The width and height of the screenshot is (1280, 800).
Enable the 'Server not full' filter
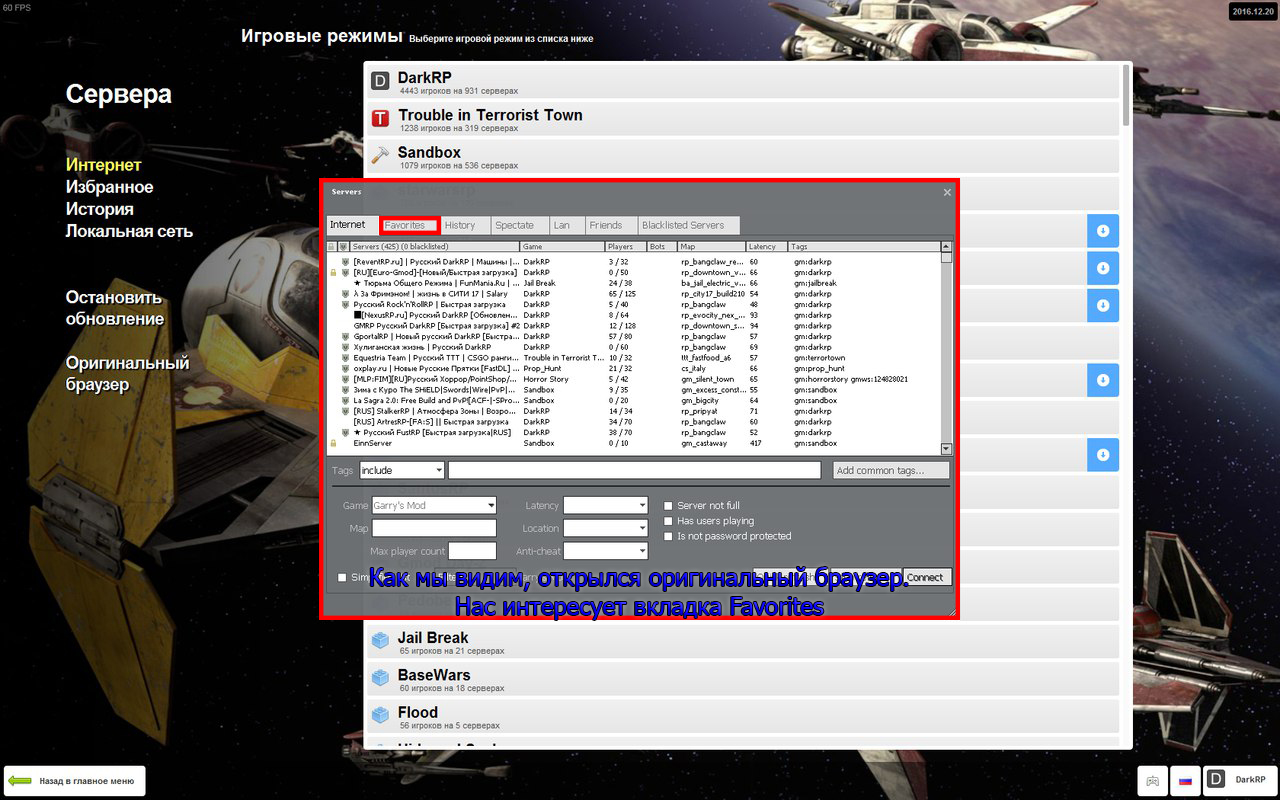tap(669, 506)
